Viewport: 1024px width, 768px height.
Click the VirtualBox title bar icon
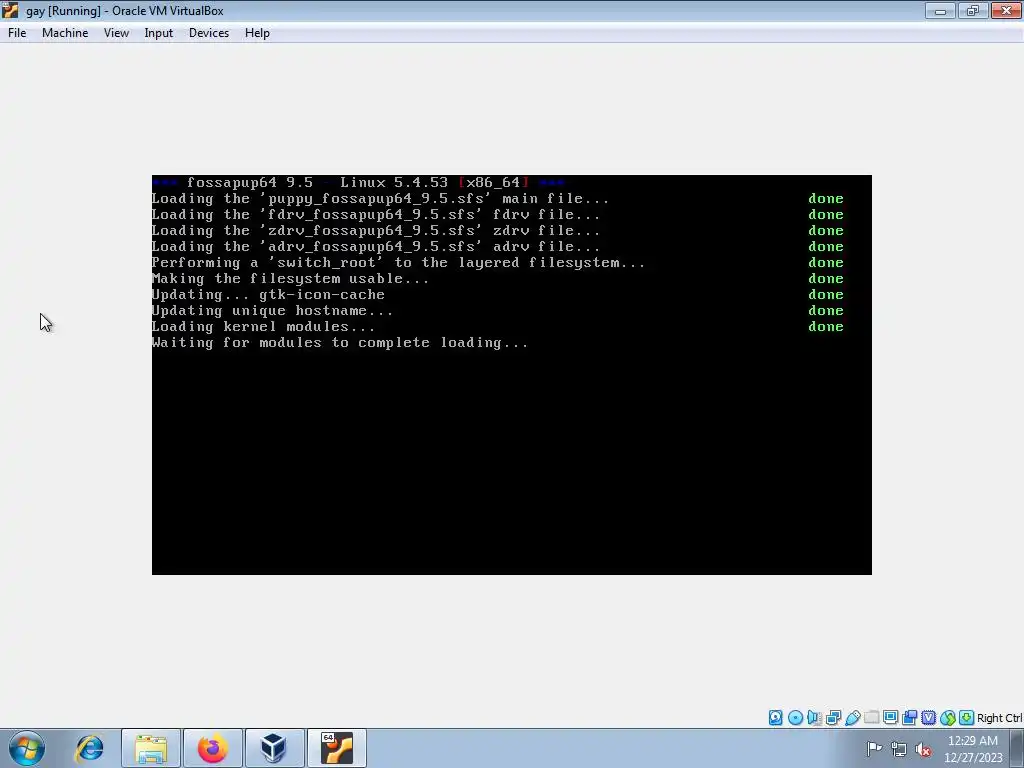(x=10, y=10)
